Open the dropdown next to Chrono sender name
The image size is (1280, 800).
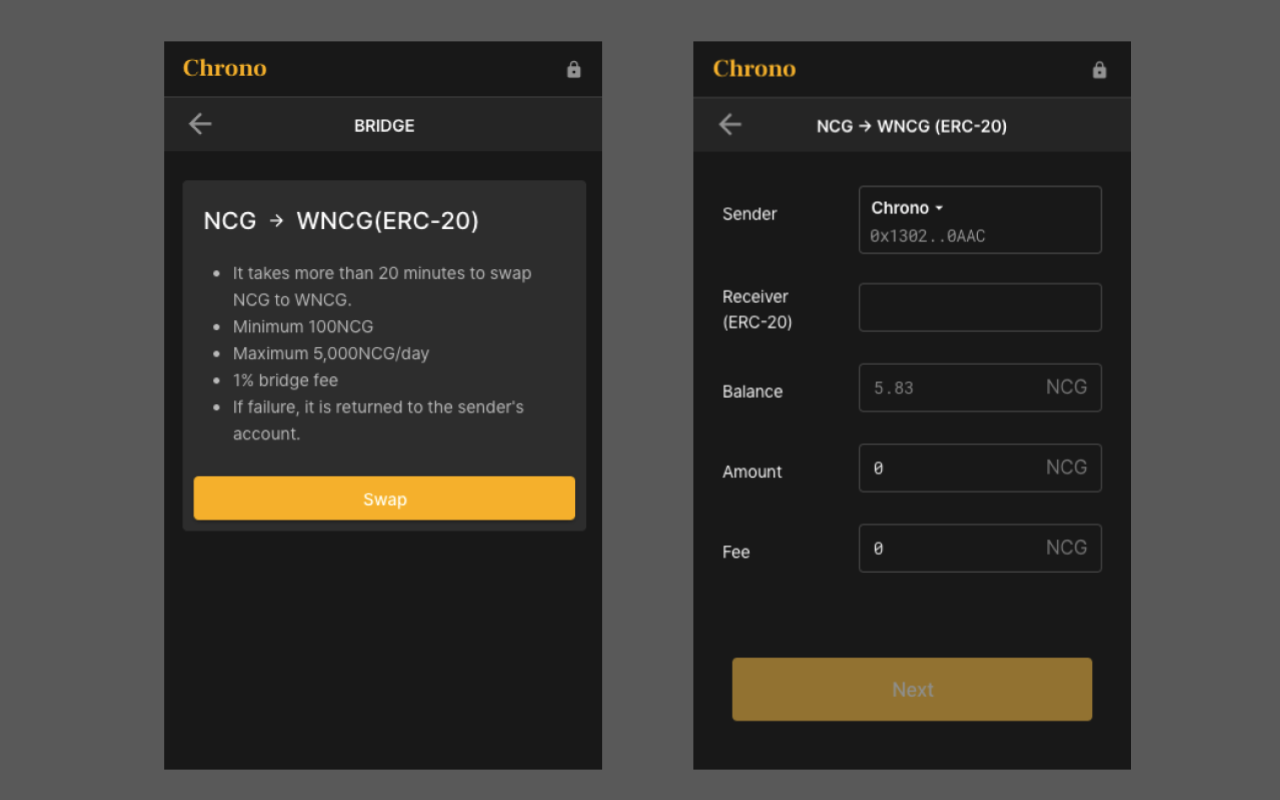938,208
